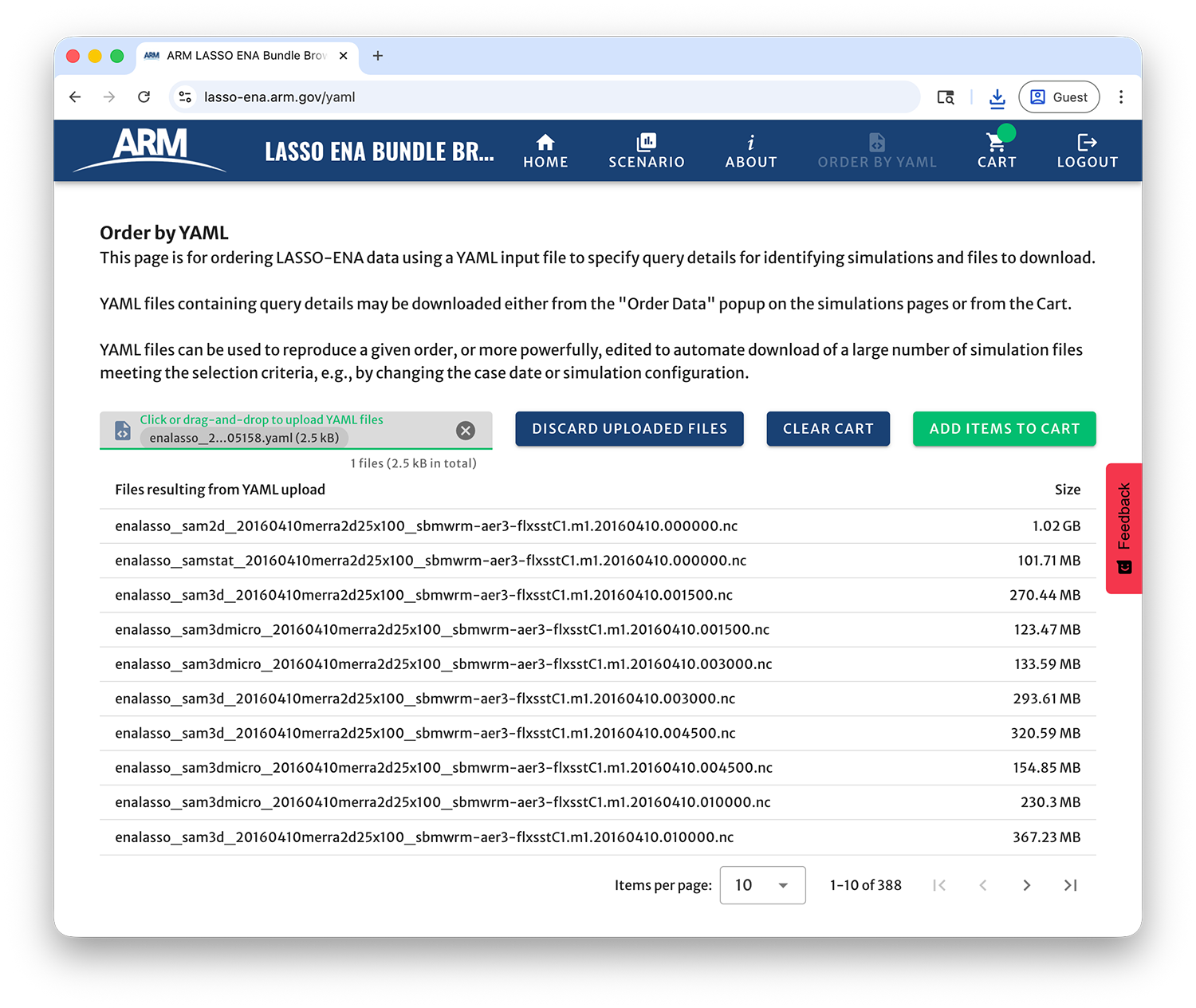Click the ARM logo in the navigation bar

pyautogui.click(x=148, y=150)
